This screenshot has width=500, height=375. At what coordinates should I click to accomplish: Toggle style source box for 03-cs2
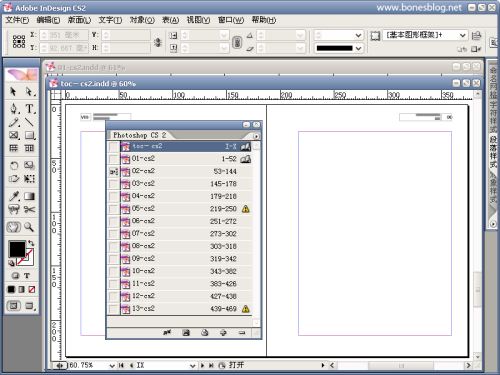click(114, 184)
